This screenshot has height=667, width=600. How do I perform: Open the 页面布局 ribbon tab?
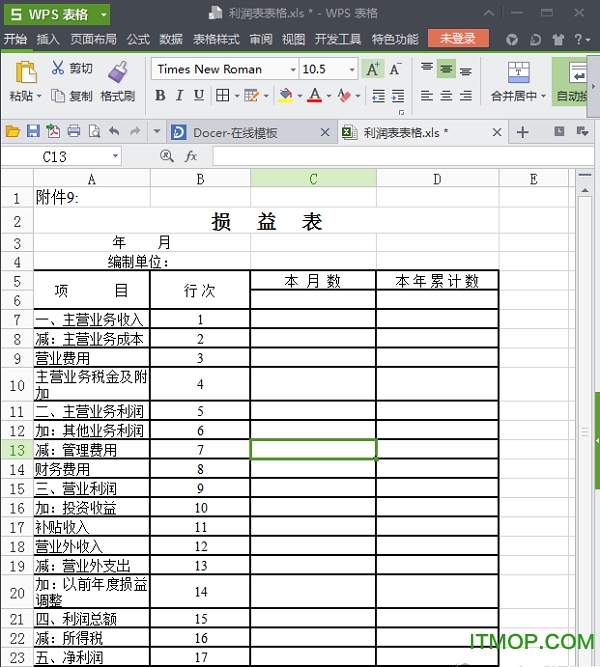tap(93, 40)
